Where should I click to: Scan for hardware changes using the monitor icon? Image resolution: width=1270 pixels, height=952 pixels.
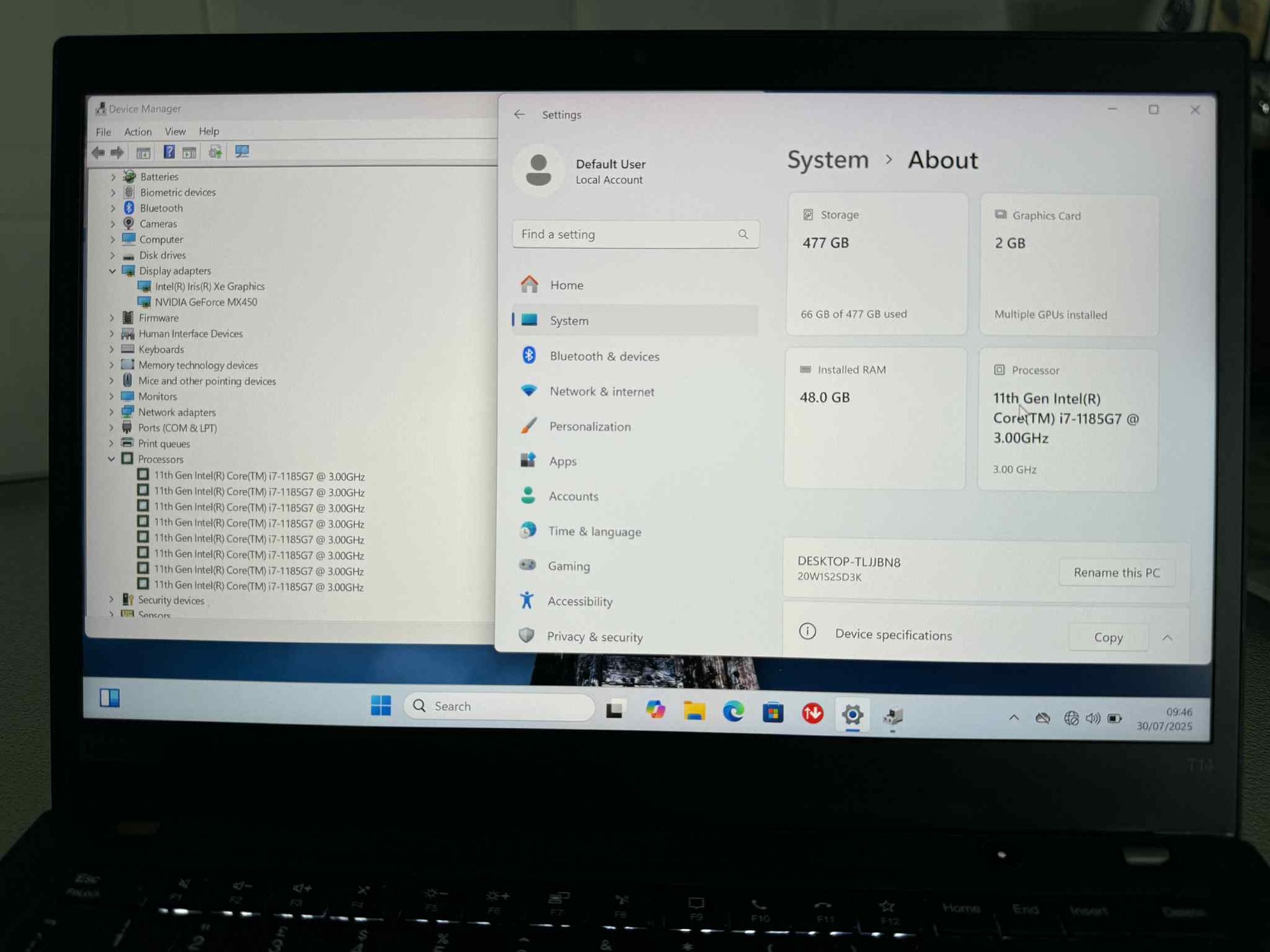click(x=242, y=152)
